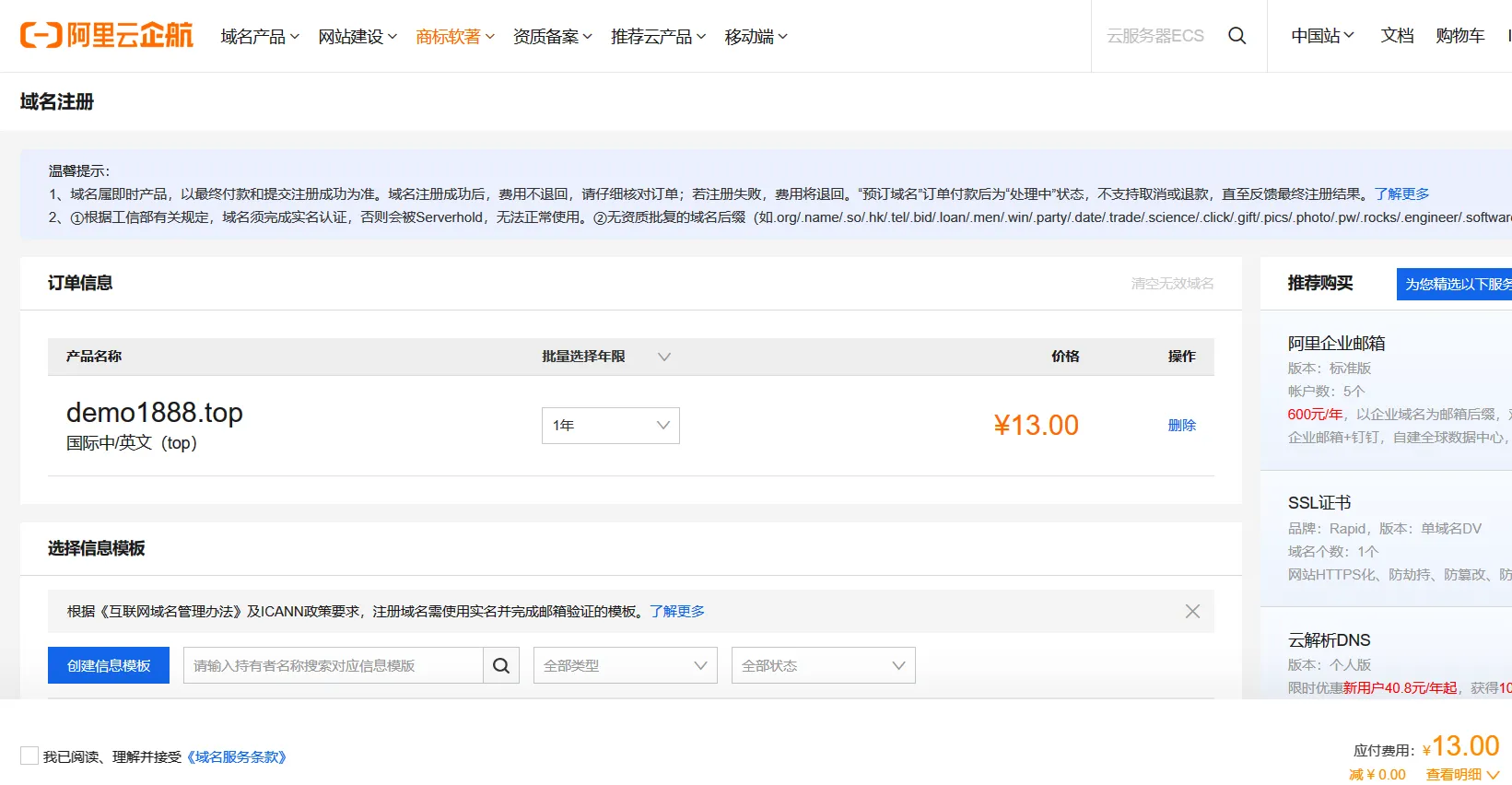
Task: Click the search magnifier icon in header
Action: pyautogui.click(x=1237, y=36)
